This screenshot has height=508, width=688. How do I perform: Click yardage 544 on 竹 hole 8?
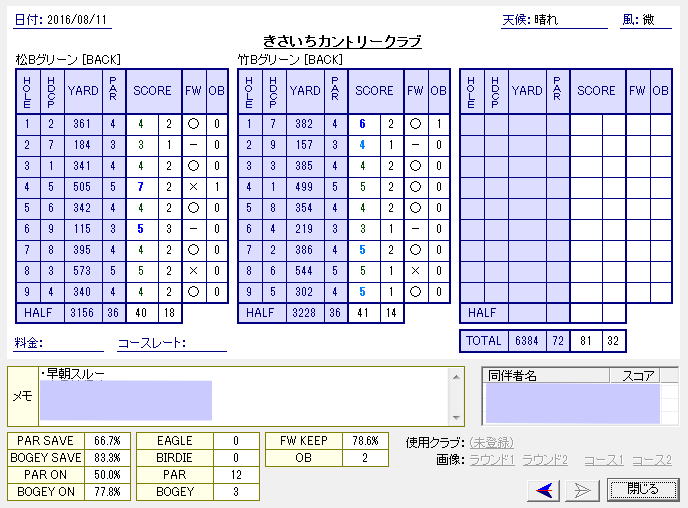click(304, 271)
